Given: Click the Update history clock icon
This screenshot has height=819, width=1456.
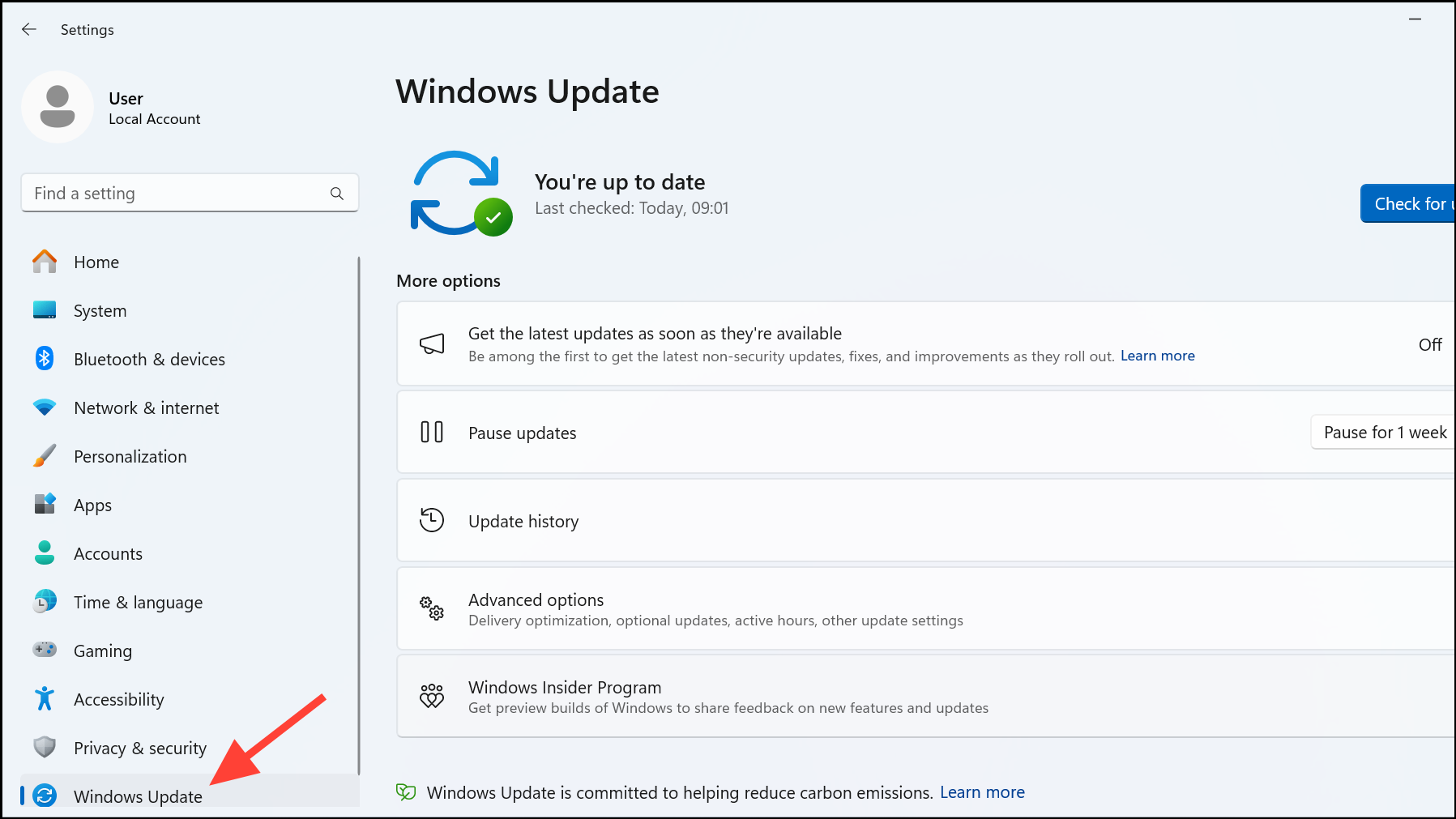Looking at the screenshot, I should pos(432,520).
